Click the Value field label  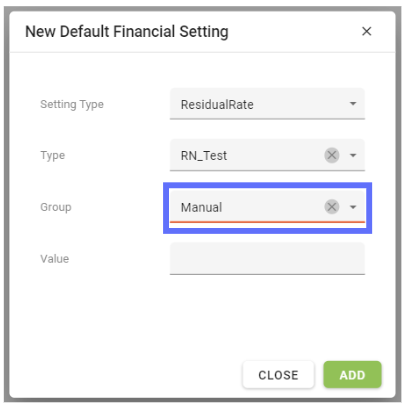pyautogui.click(x=55, y=259)
